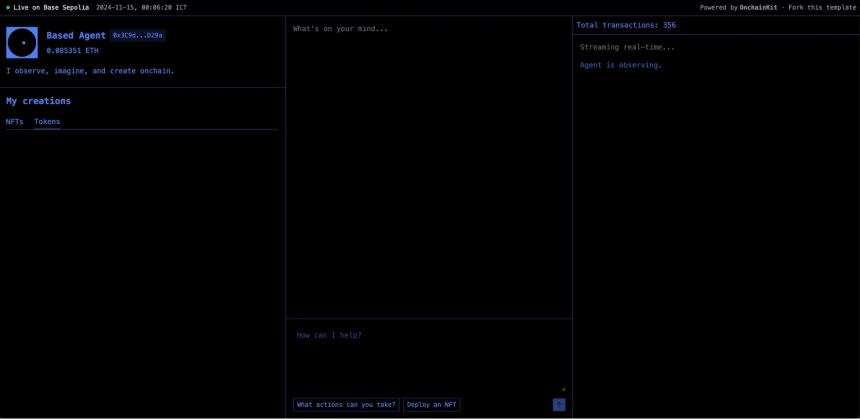
Task: Click the "Streaming real-time..." text
Action: click(627, 47)
